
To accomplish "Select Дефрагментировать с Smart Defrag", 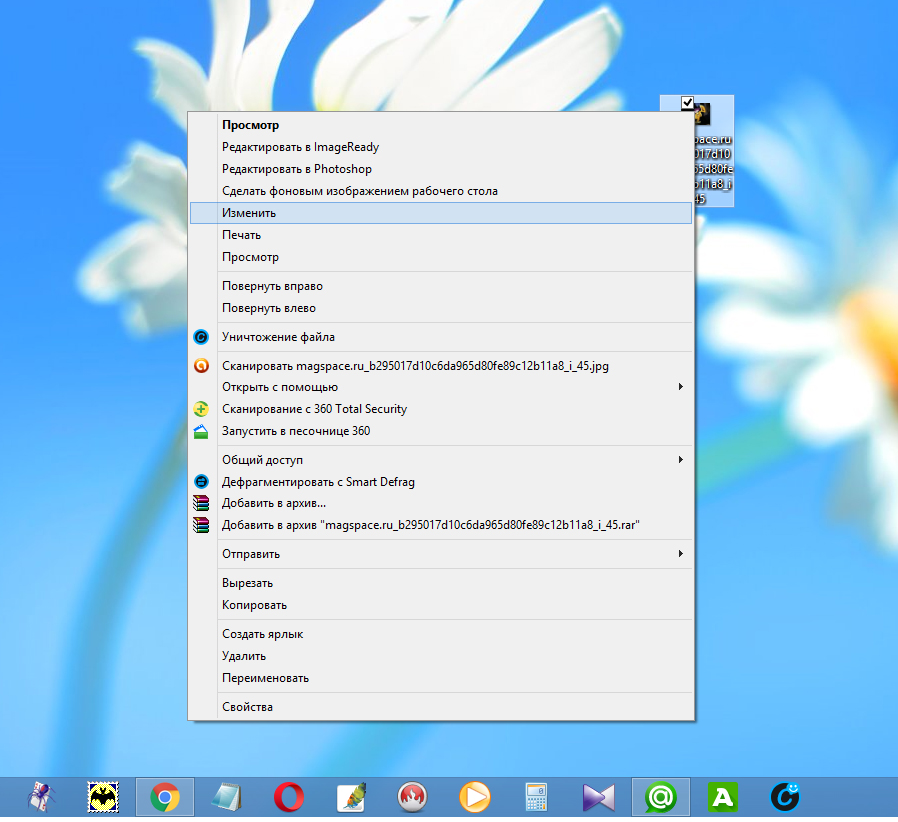I will click(318, 482).
